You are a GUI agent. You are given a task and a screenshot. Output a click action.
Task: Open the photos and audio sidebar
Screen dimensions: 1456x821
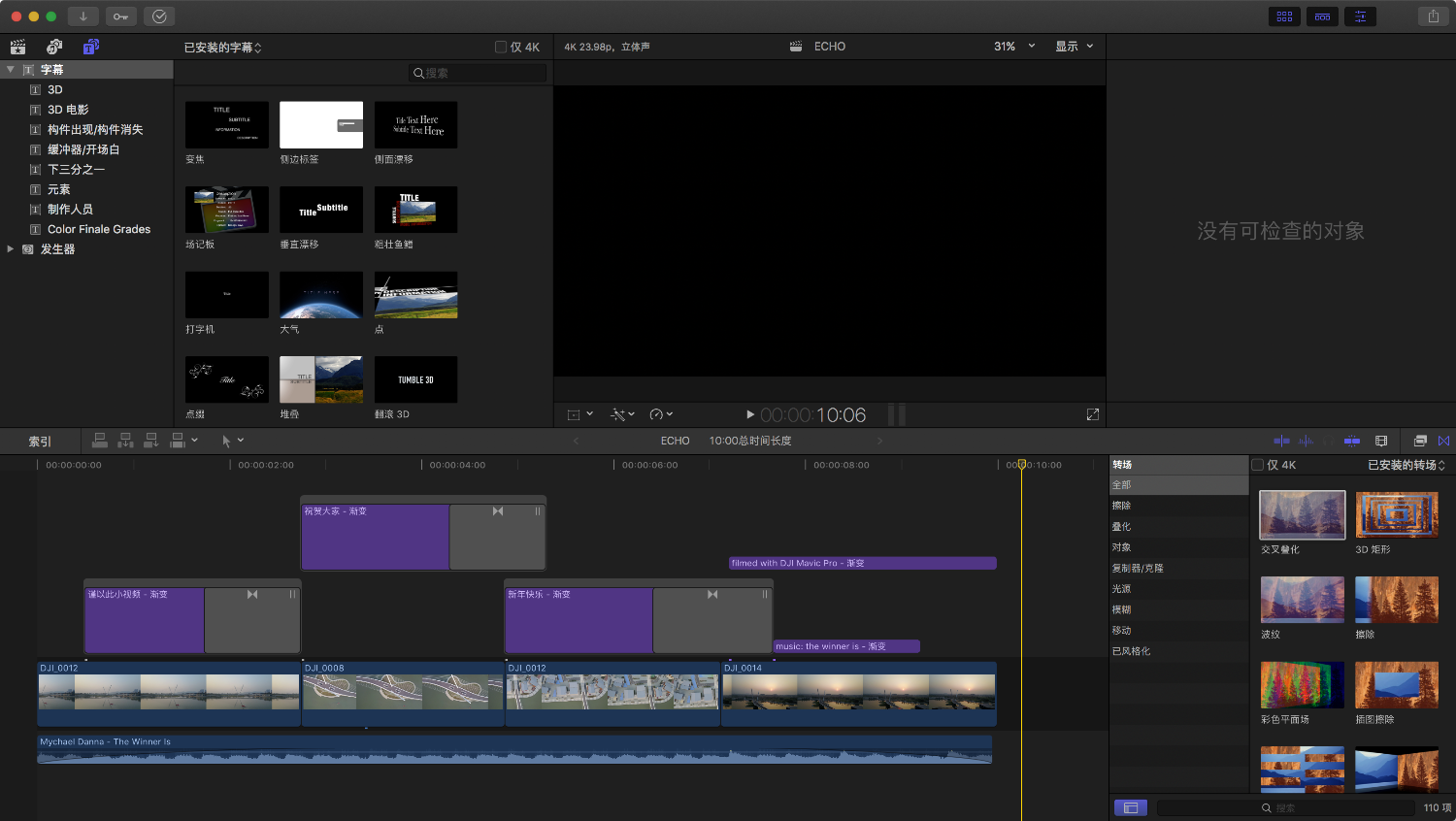pyautogui.click(x=54, y=47)
